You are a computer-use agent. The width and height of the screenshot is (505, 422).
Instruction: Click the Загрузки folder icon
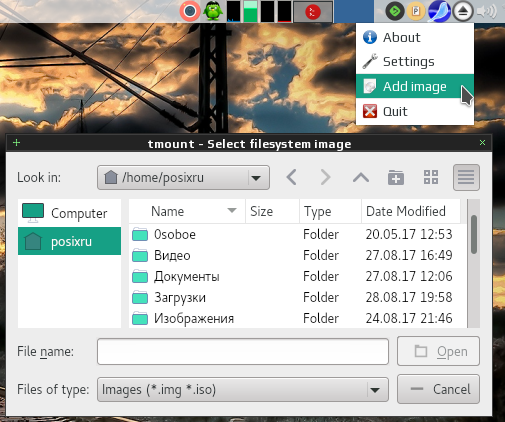[140, 298]
